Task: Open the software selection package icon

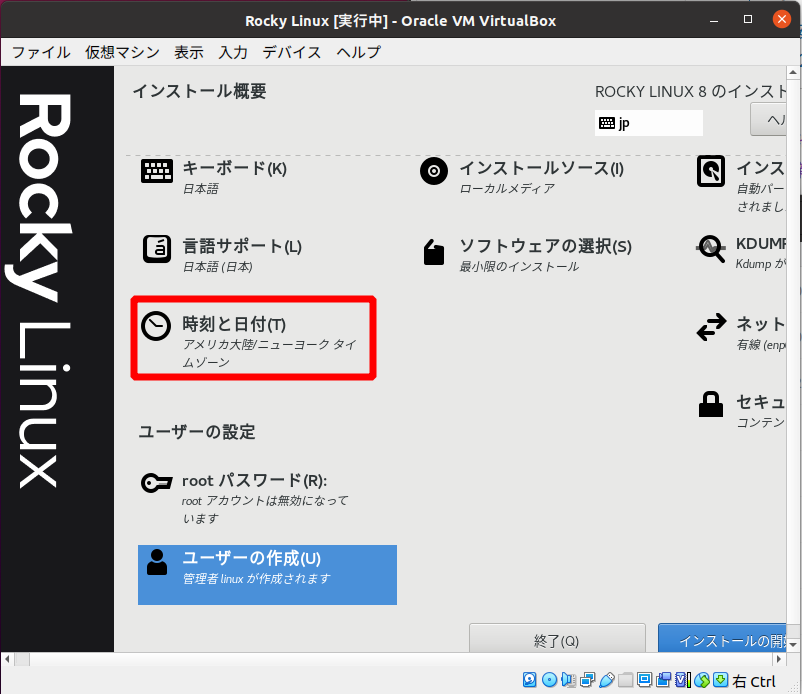Action: [x=434, y=252]
